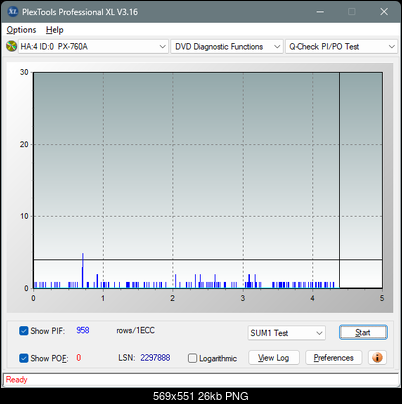This screenshot has height=404, width=402.
Task: Minimize the PlexTools window
Action: pos(320,12)
